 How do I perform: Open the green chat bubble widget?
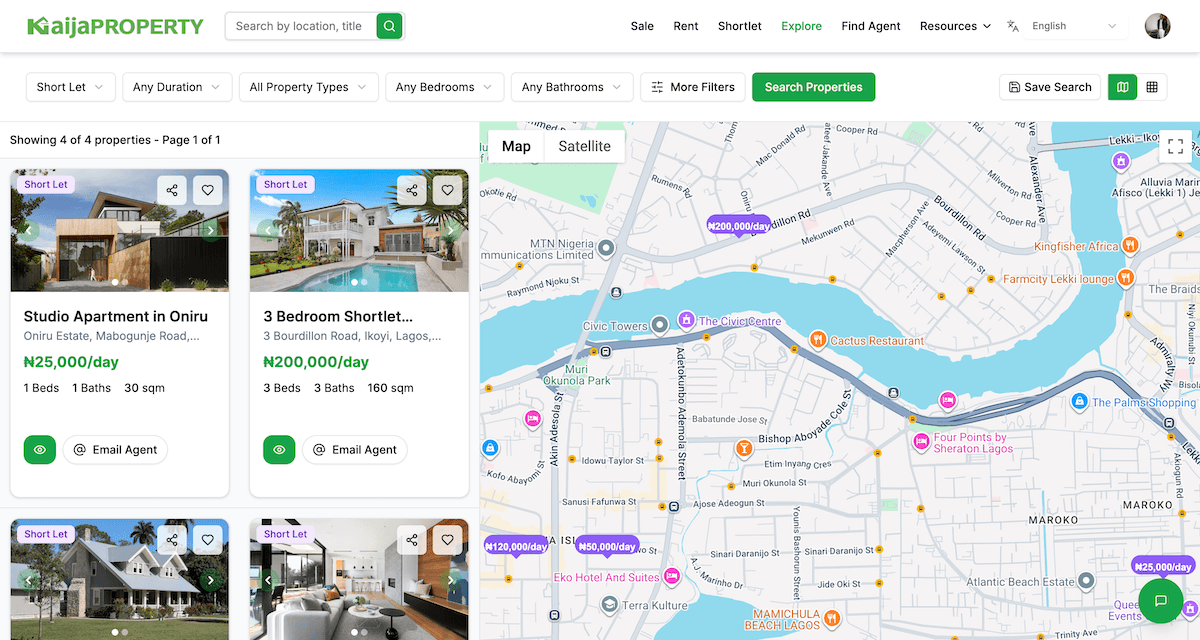click(x=1160, y=601)
